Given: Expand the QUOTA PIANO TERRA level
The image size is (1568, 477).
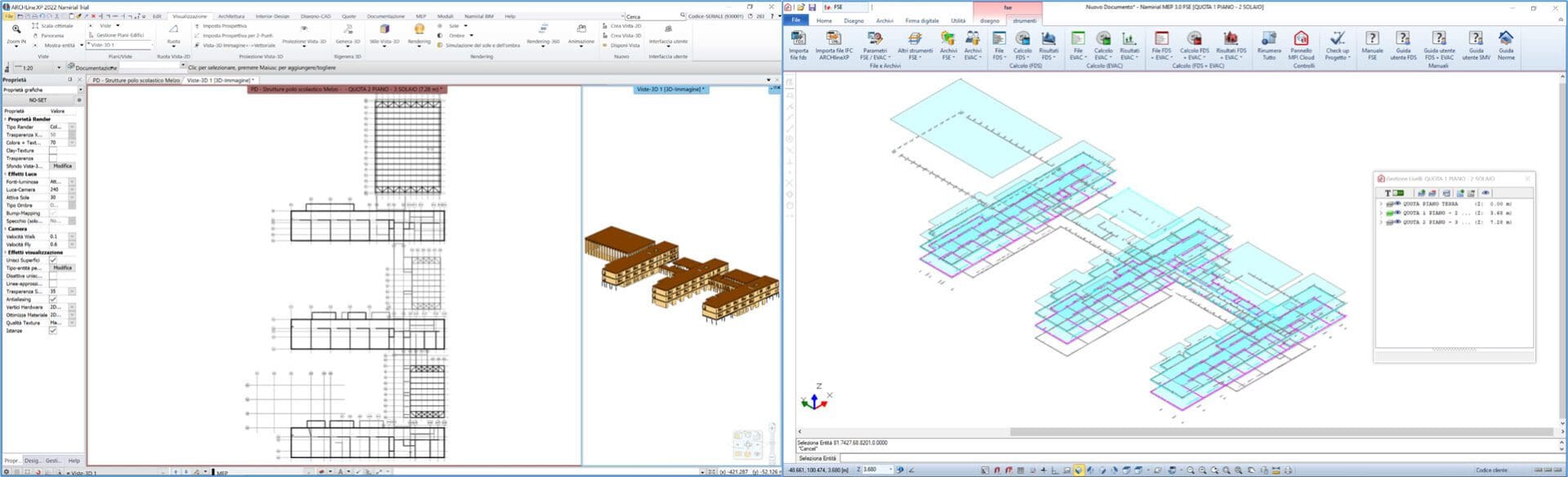Looking at the screenshot, I should 1381,204.
